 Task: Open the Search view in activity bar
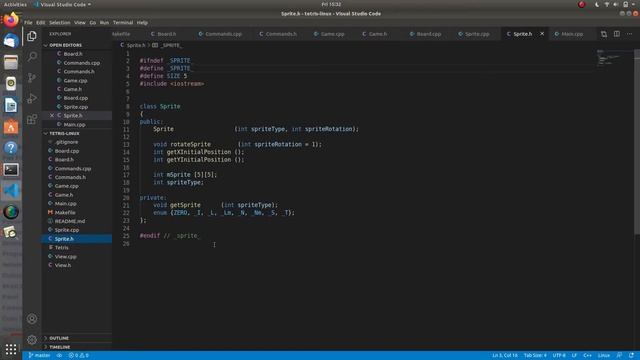point(32,56)
